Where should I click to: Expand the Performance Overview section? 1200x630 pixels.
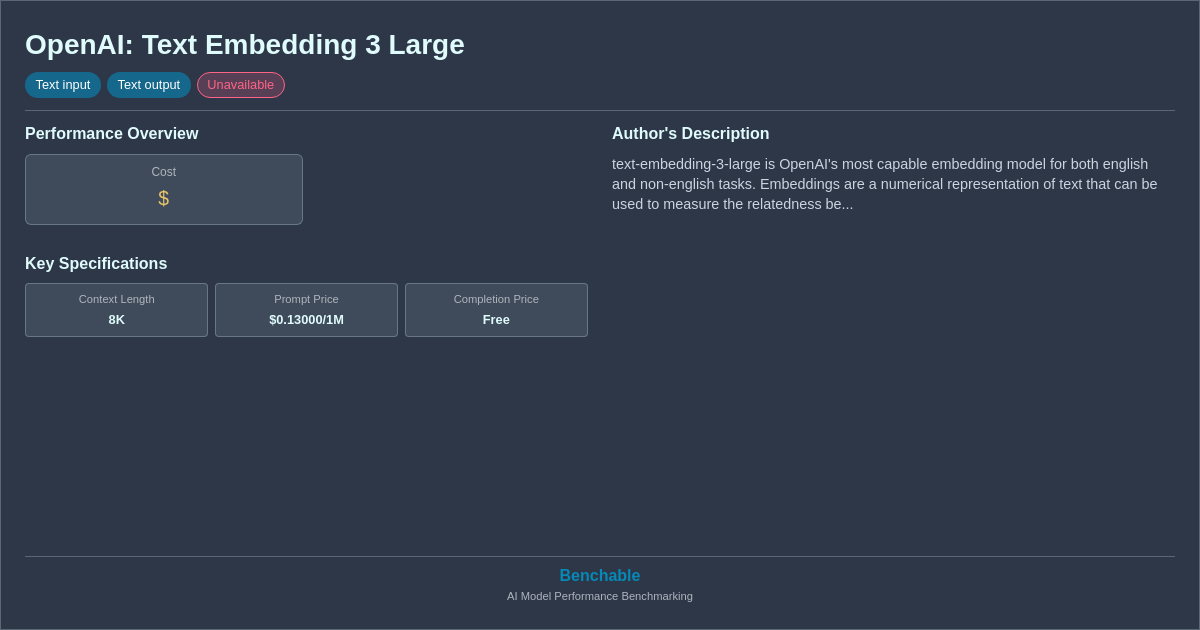(x=111, y=133)
